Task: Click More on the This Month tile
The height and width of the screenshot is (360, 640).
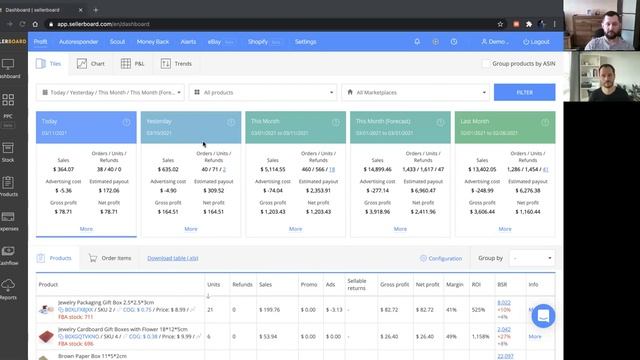Action: [296, 229]
